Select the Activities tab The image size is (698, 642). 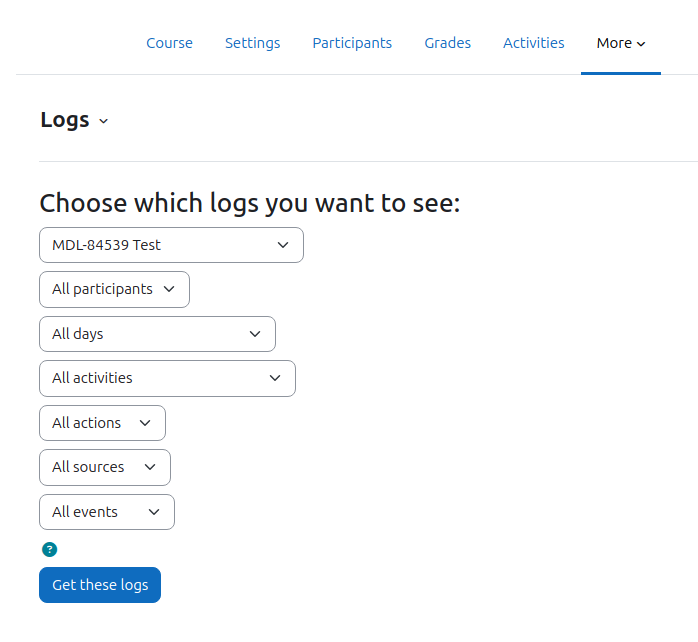[x=534, y=43]
